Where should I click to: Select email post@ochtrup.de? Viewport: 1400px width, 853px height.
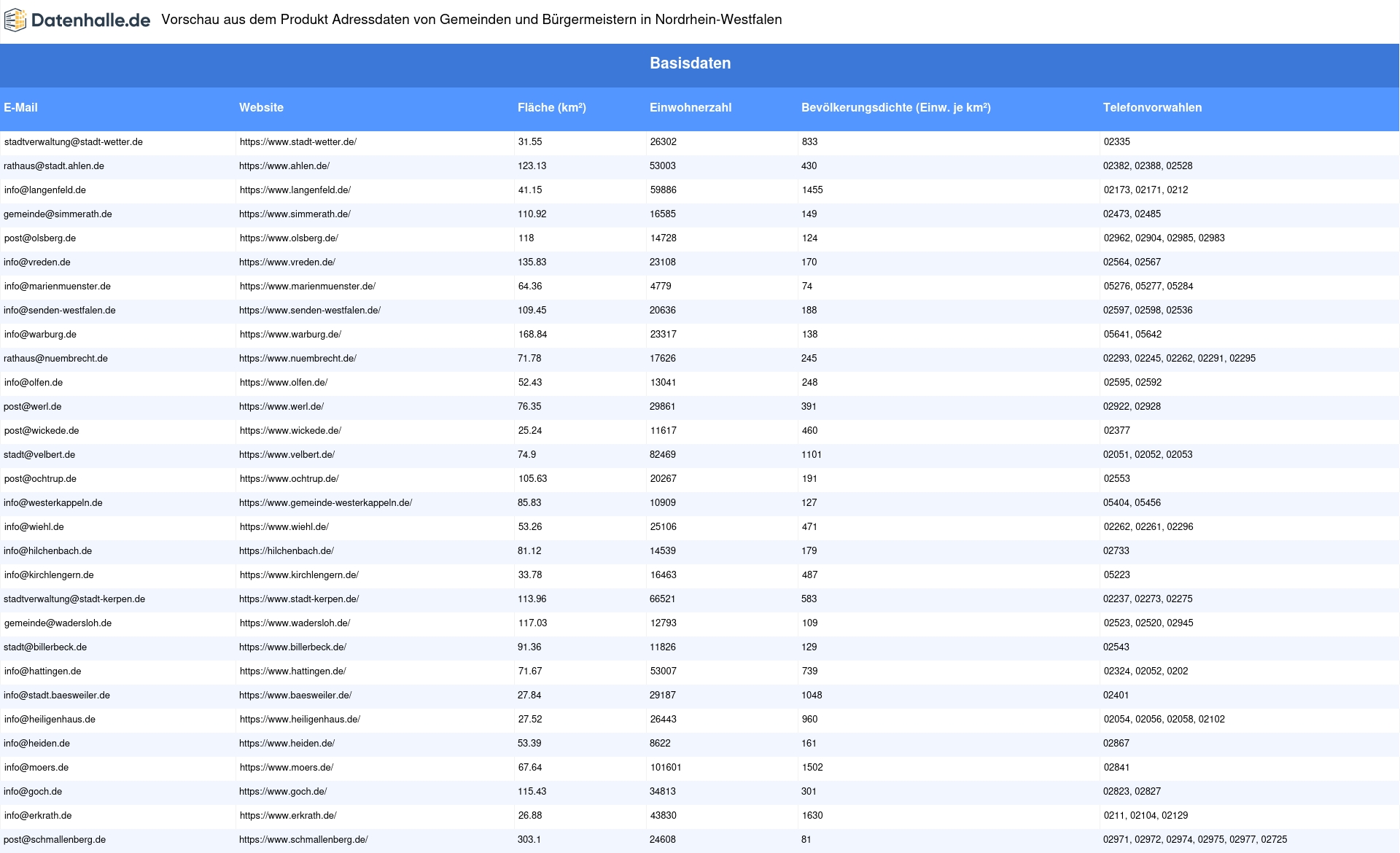pos(40,479)
